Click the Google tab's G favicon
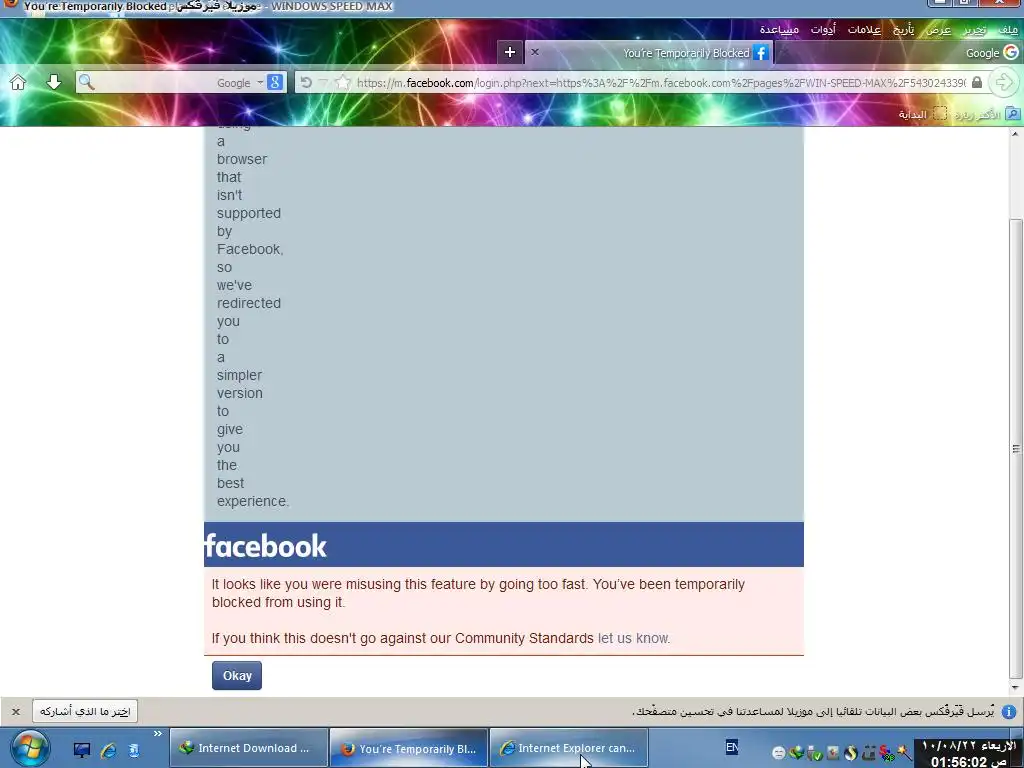The width and height of the screenshot is (1024, 768). [1011, 52]
